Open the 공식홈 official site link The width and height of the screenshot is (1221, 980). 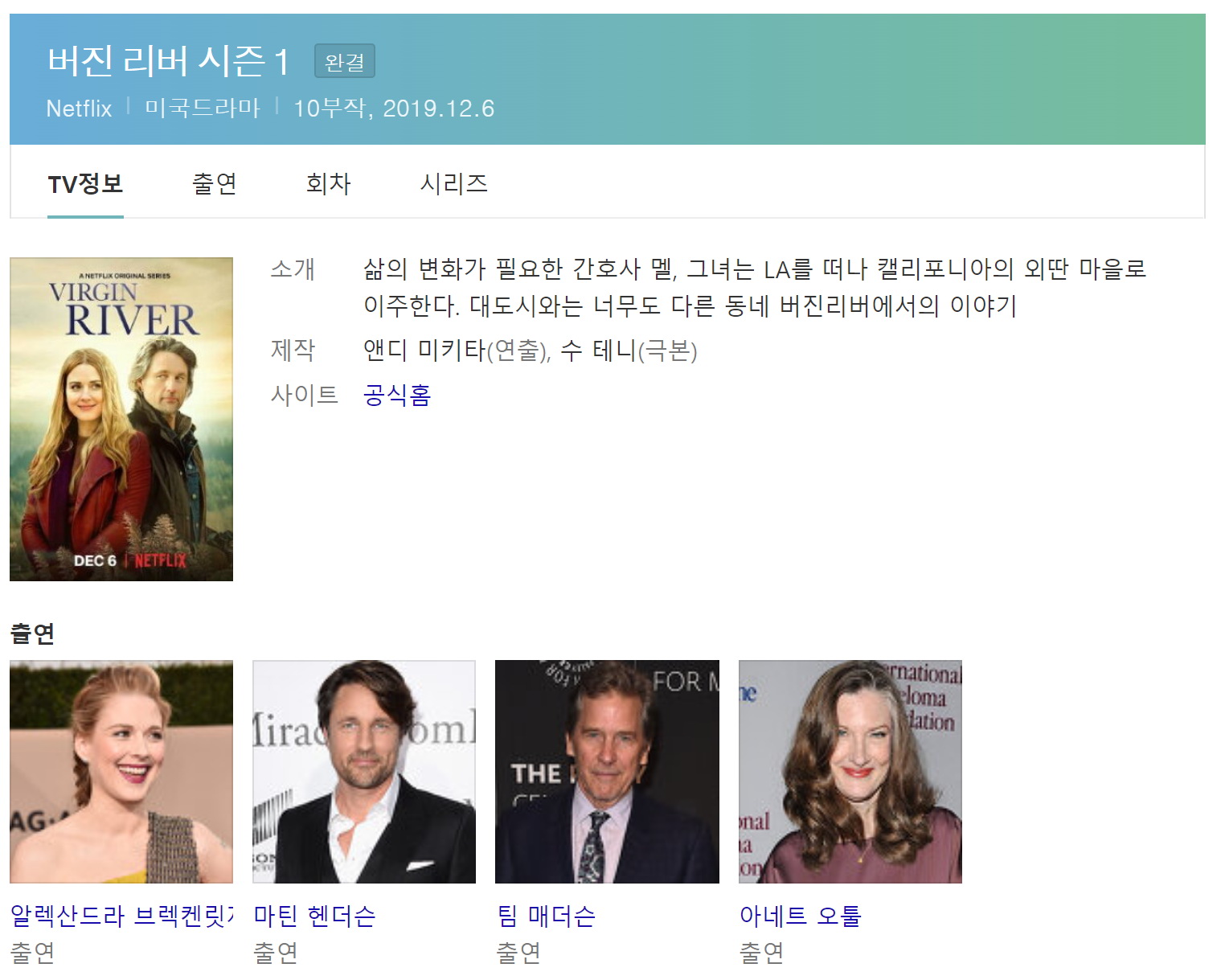click(x=397, y=395)
